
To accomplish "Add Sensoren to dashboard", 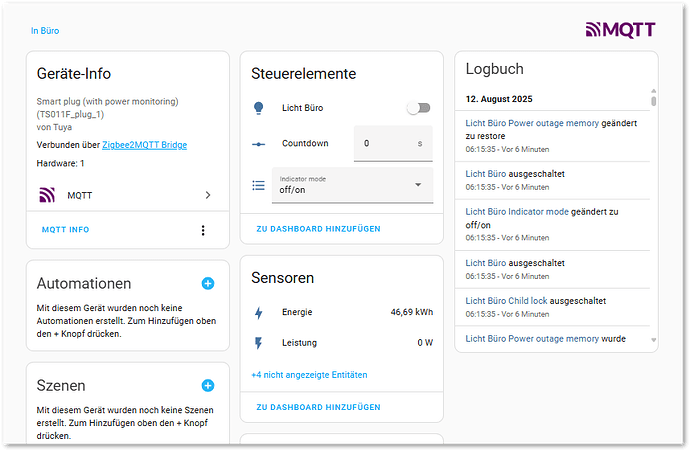I will [x=318, y=407].
